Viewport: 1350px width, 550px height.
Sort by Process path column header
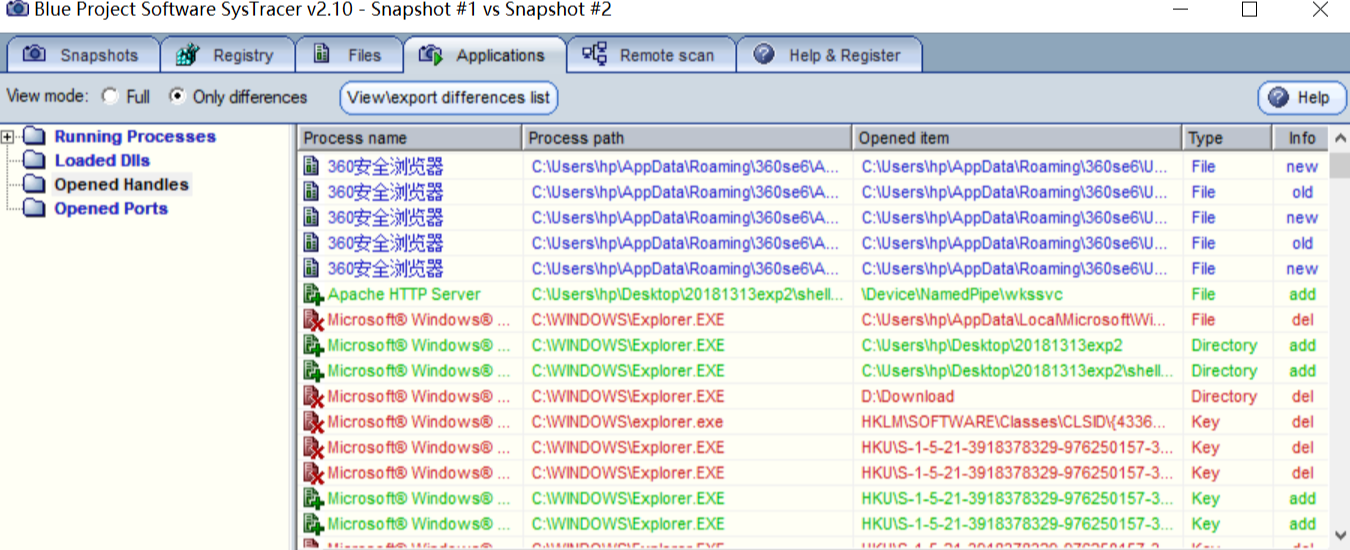tap(687, 138)
